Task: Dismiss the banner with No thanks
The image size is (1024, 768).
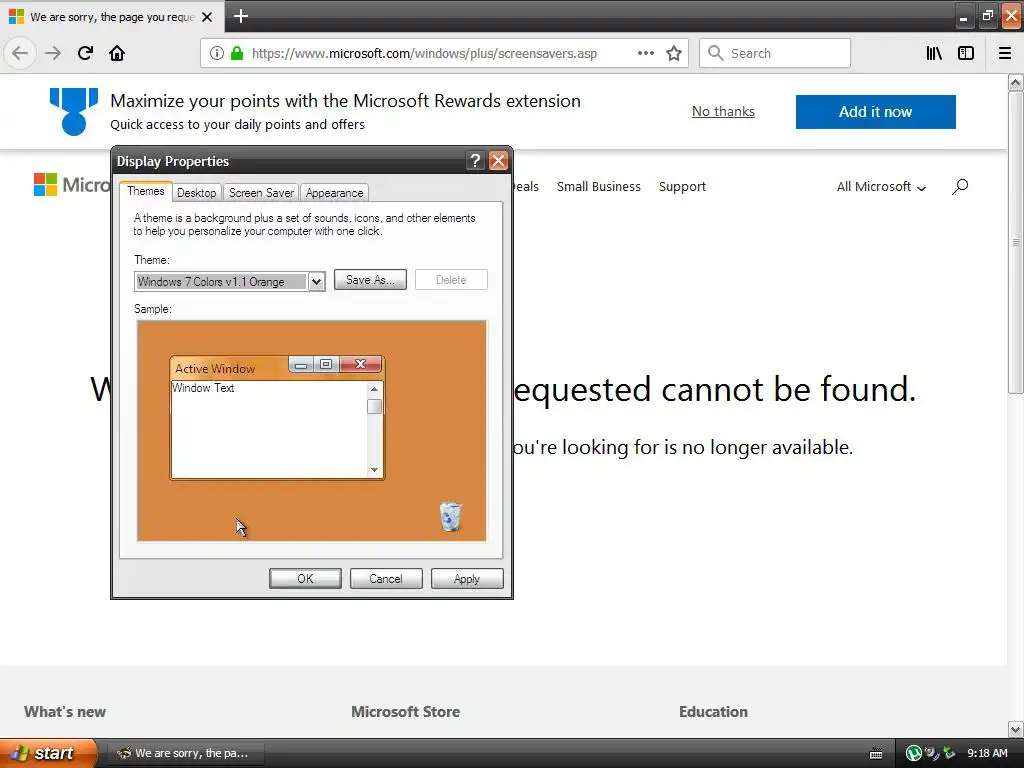Action: coord(723,112)
